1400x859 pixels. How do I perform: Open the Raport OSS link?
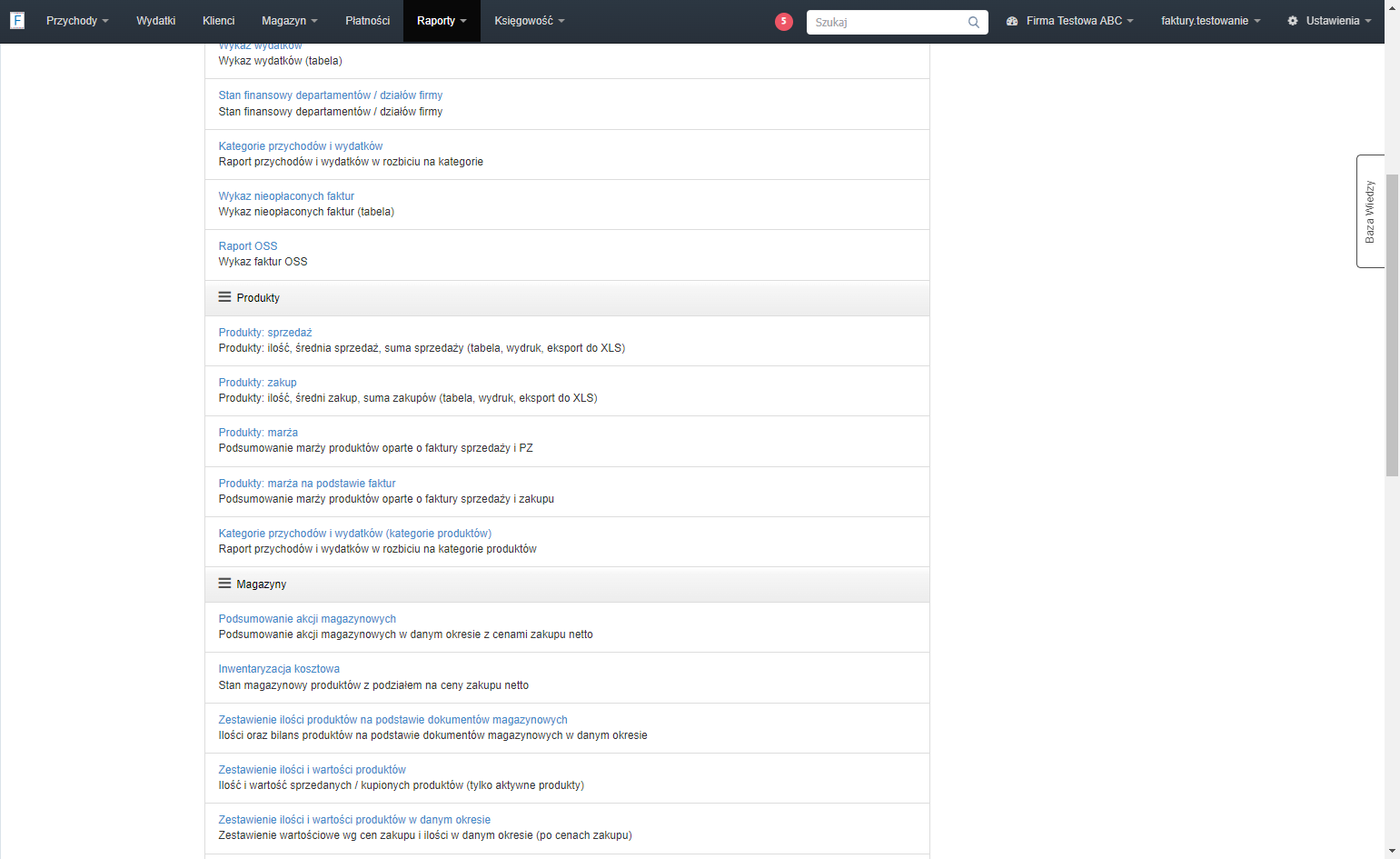point(248,246)
